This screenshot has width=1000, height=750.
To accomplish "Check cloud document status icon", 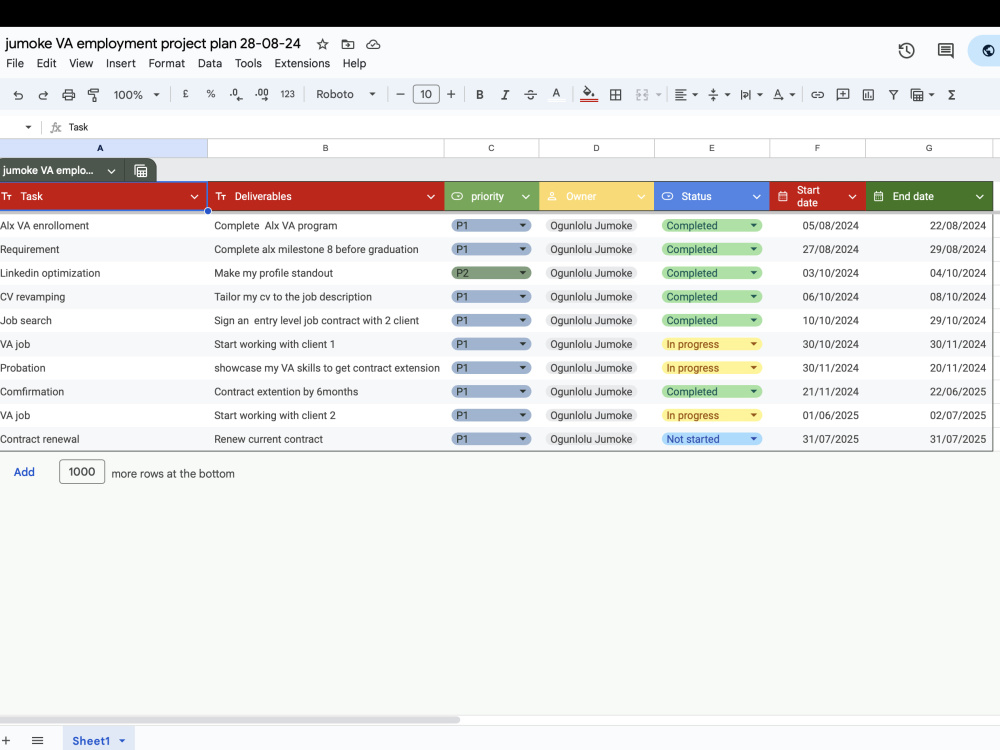I will [373, 44].
